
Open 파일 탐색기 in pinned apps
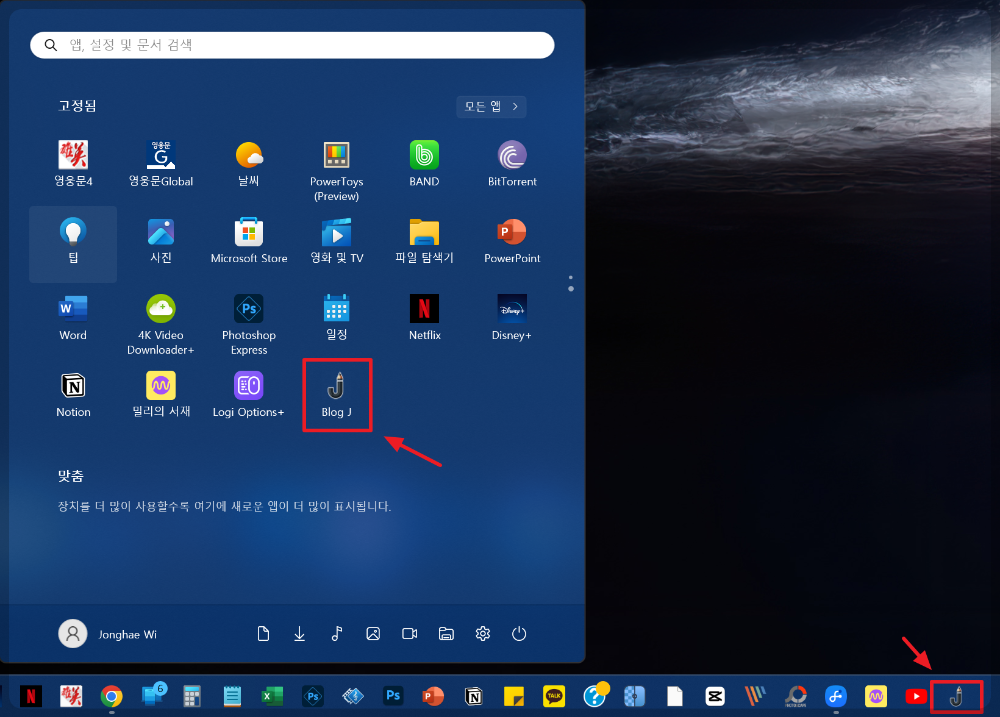click(x=424, y=241)
